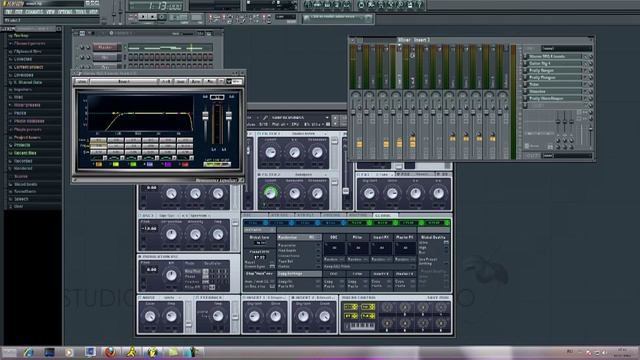
Task: Toggle EQ band 3 green button
Action: point(133,164)
